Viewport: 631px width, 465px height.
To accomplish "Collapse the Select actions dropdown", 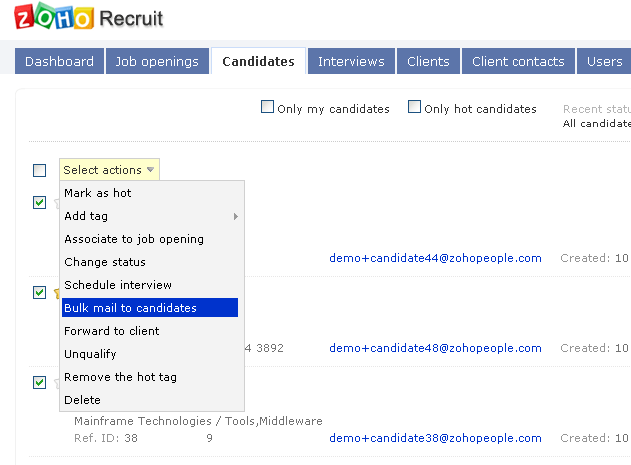I will (x=109, y=170).
